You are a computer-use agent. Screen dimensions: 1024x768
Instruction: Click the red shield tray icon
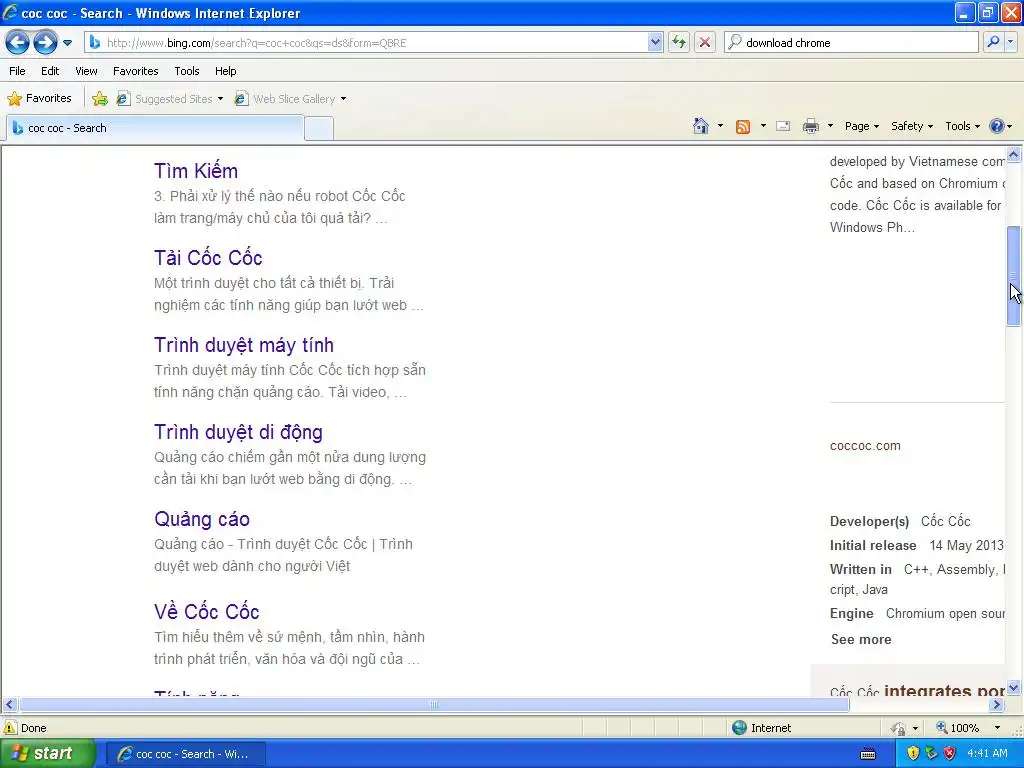950,754
